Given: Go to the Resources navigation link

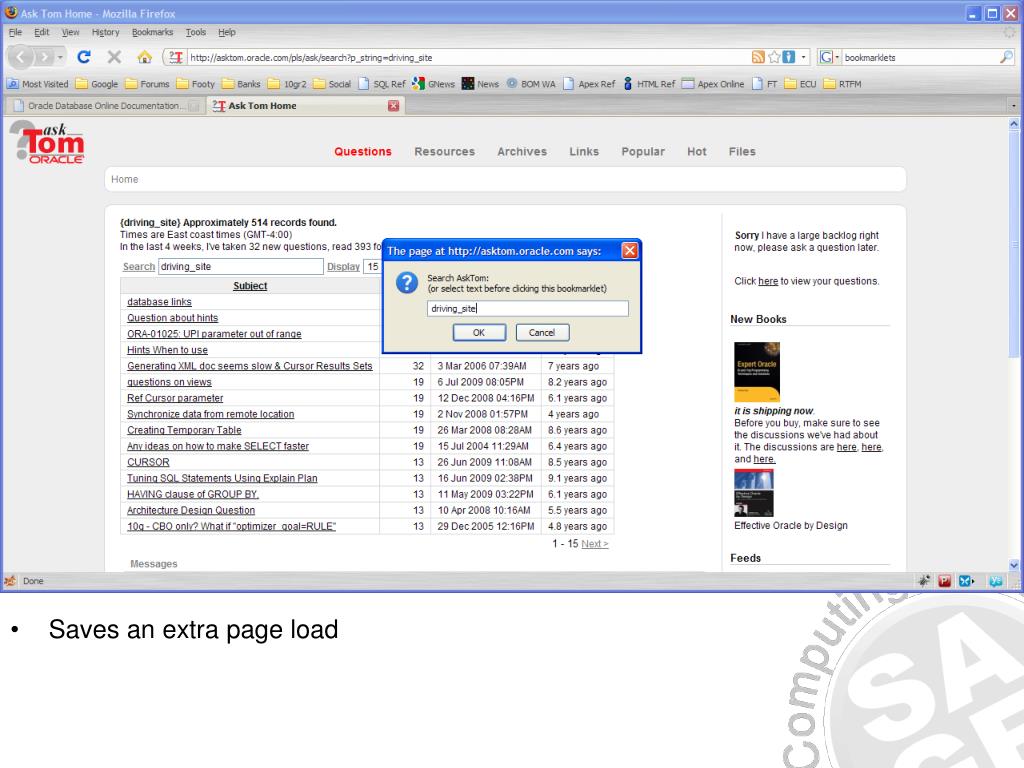Looking at the screenshot, I should [445, 152].
